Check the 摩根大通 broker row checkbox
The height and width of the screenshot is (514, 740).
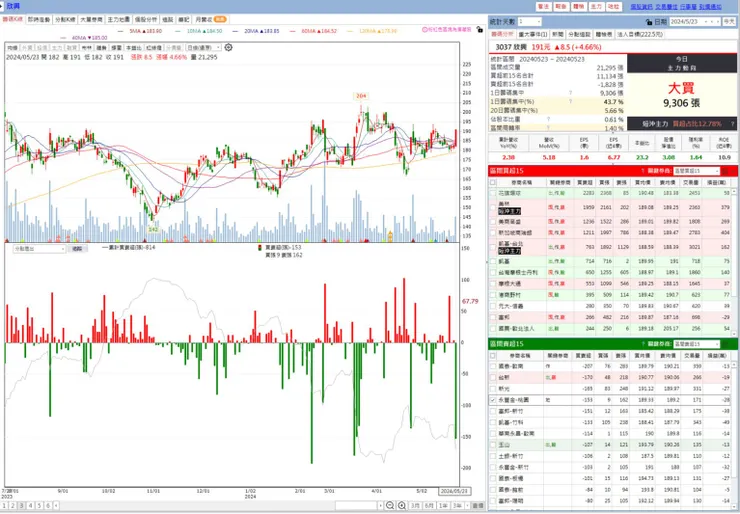coord(493,284)
